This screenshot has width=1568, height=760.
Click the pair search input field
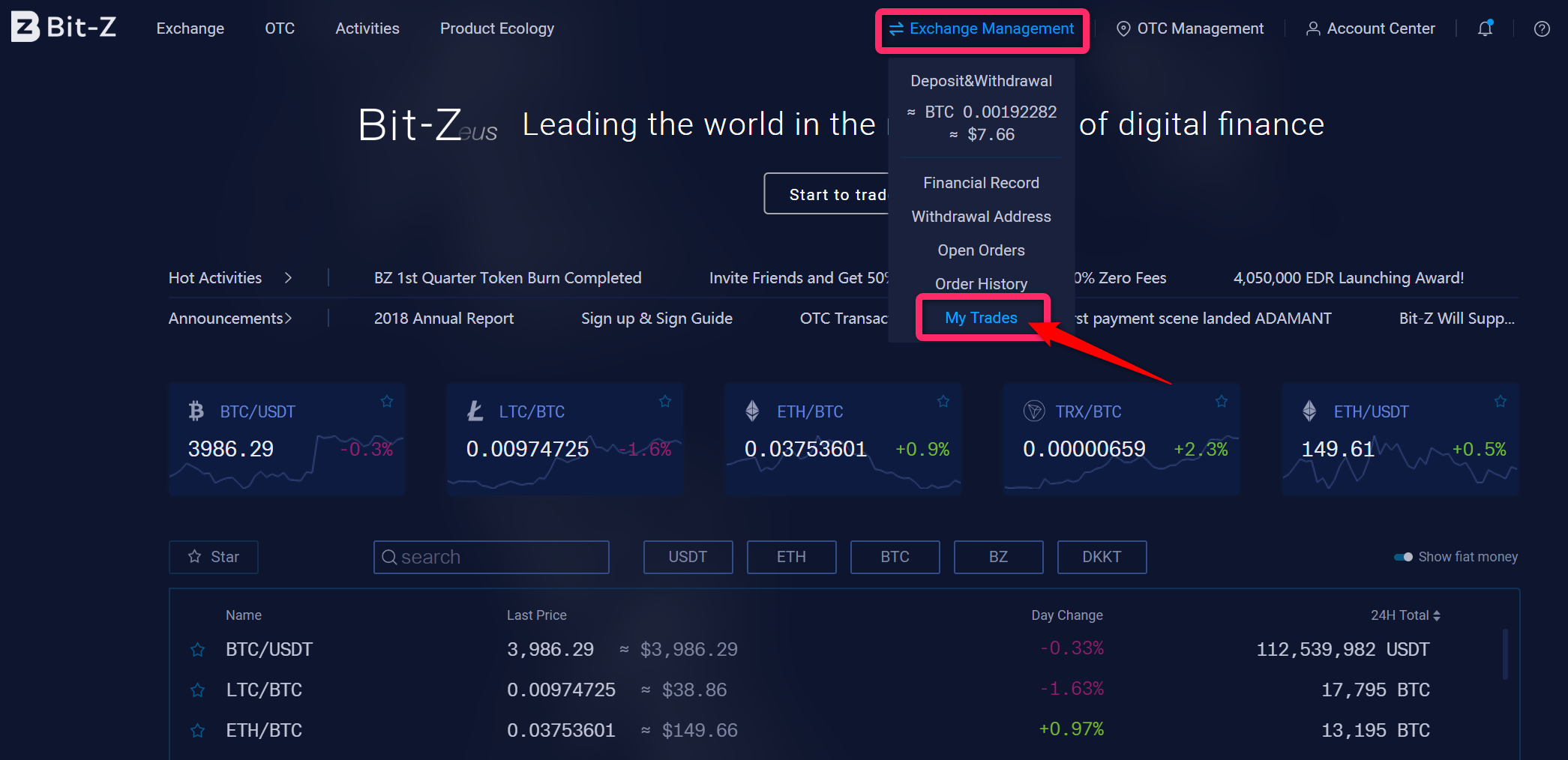(491, 557)
